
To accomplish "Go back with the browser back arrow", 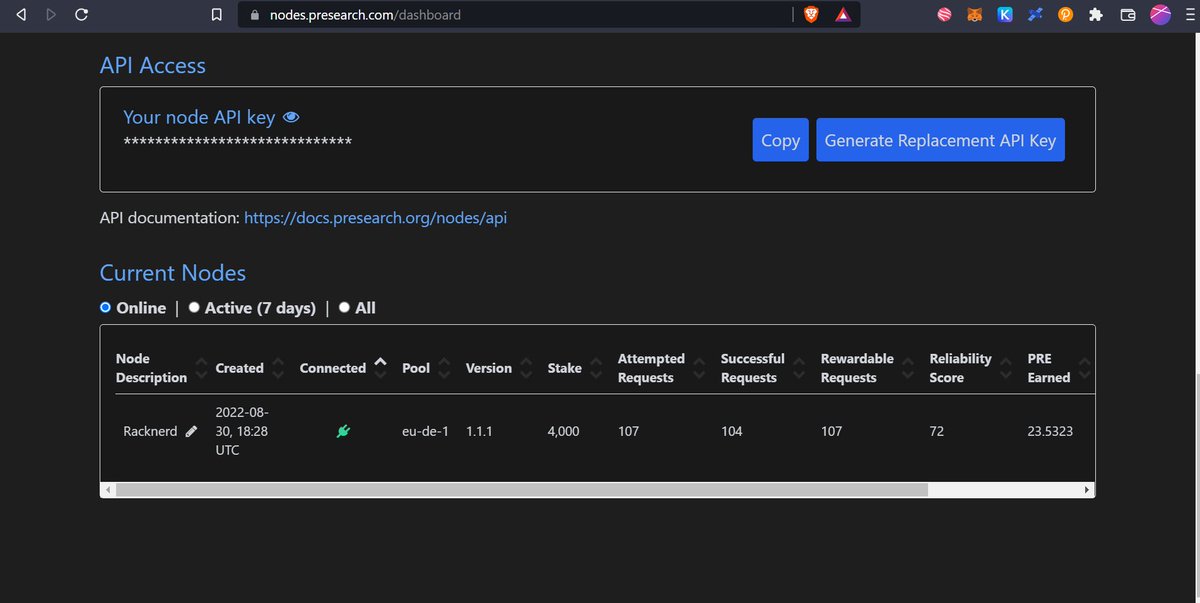I will [21, 15].
